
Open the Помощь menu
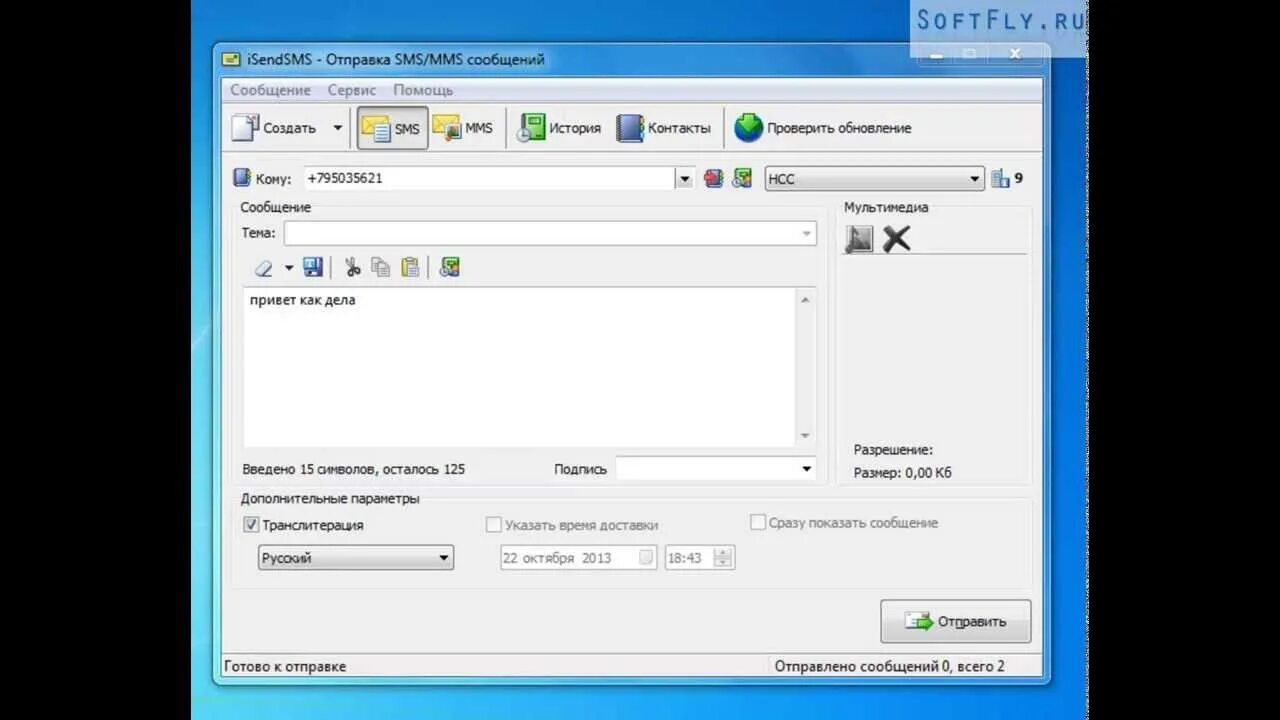[x=423, y=90]
